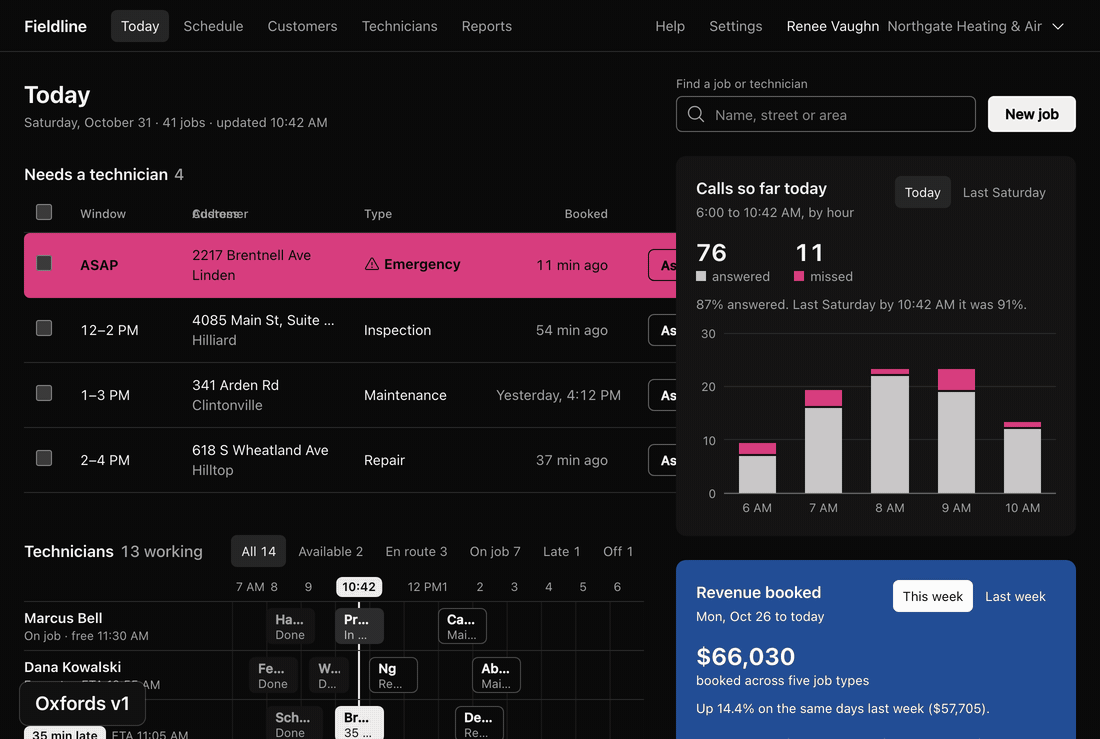Check the ASAP emergency job checkbox
The height and width of the screenshot is (739, 1100).
[x=44, y=263]
